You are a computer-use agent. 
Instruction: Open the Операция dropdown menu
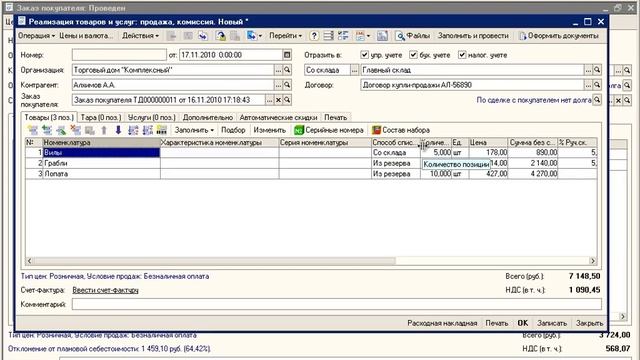(36, 36)
